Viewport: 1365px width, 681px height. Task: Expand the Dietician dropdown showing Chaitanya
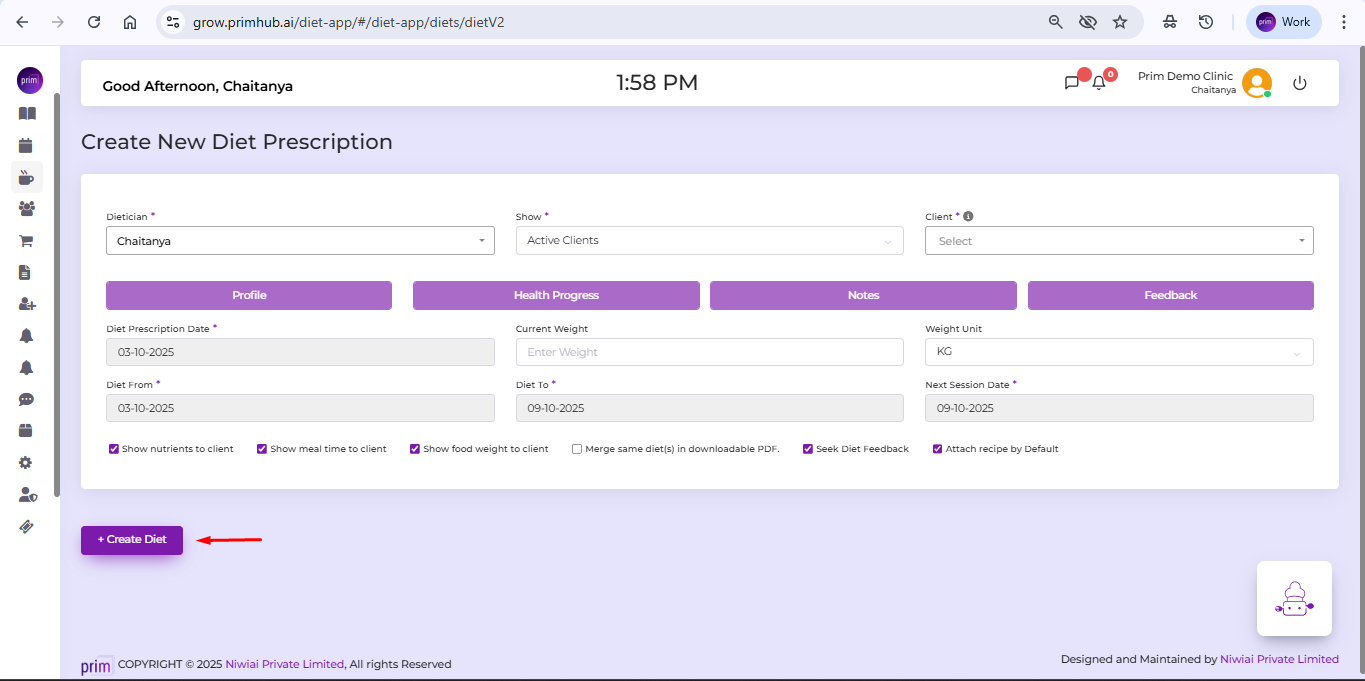(300, 241)
